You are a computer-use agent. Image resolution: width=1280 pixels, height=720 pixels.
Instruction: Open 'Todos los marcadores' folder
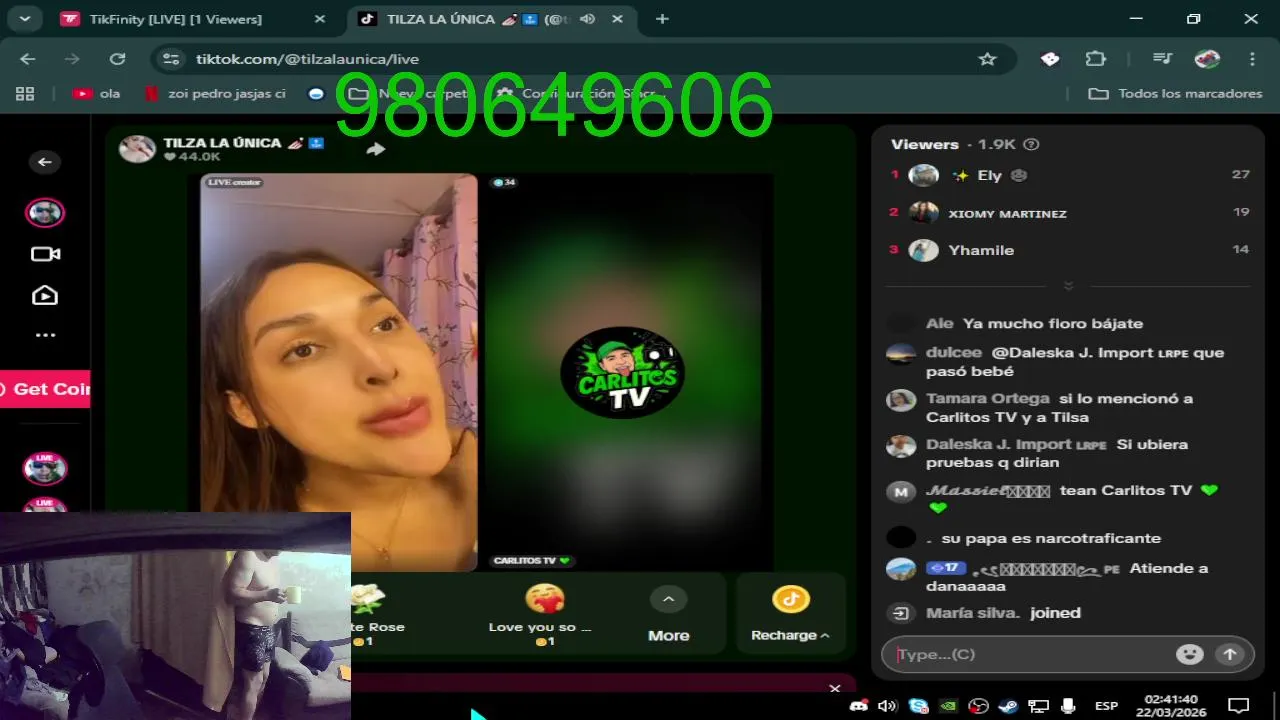(1175, 93)
